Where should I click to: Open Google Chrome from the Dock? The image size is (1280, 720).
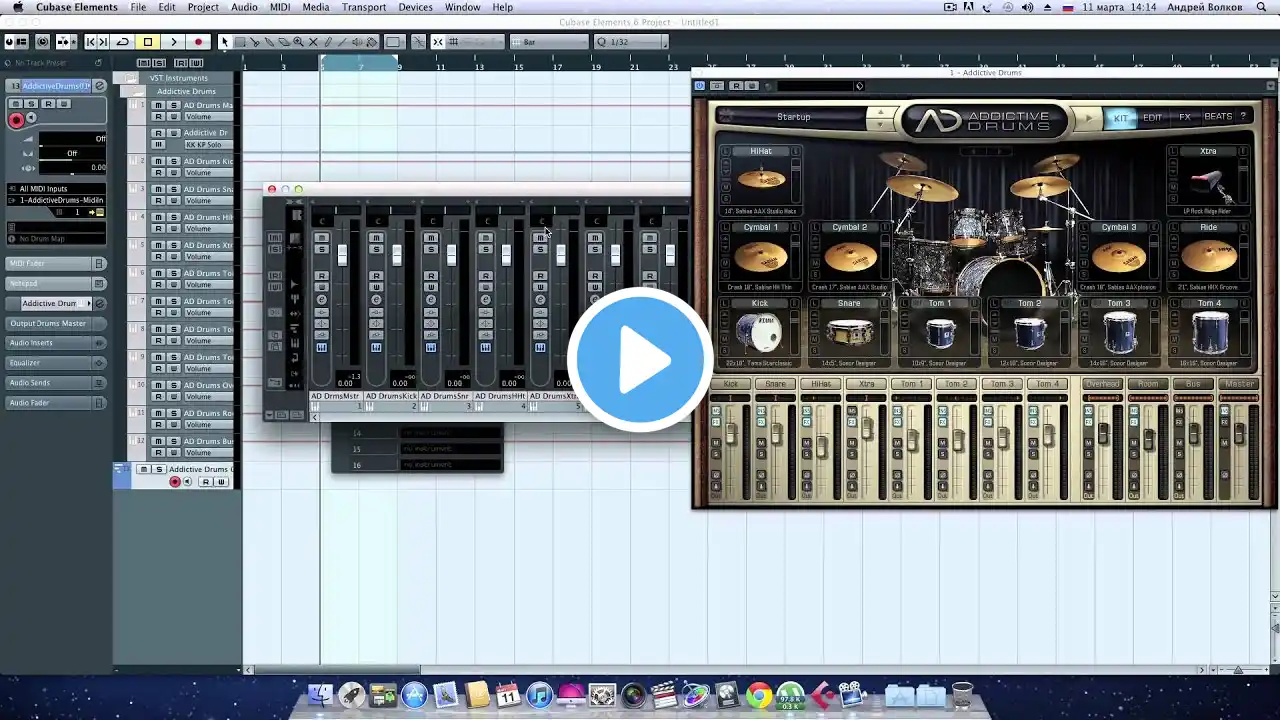tap(759, 695)
